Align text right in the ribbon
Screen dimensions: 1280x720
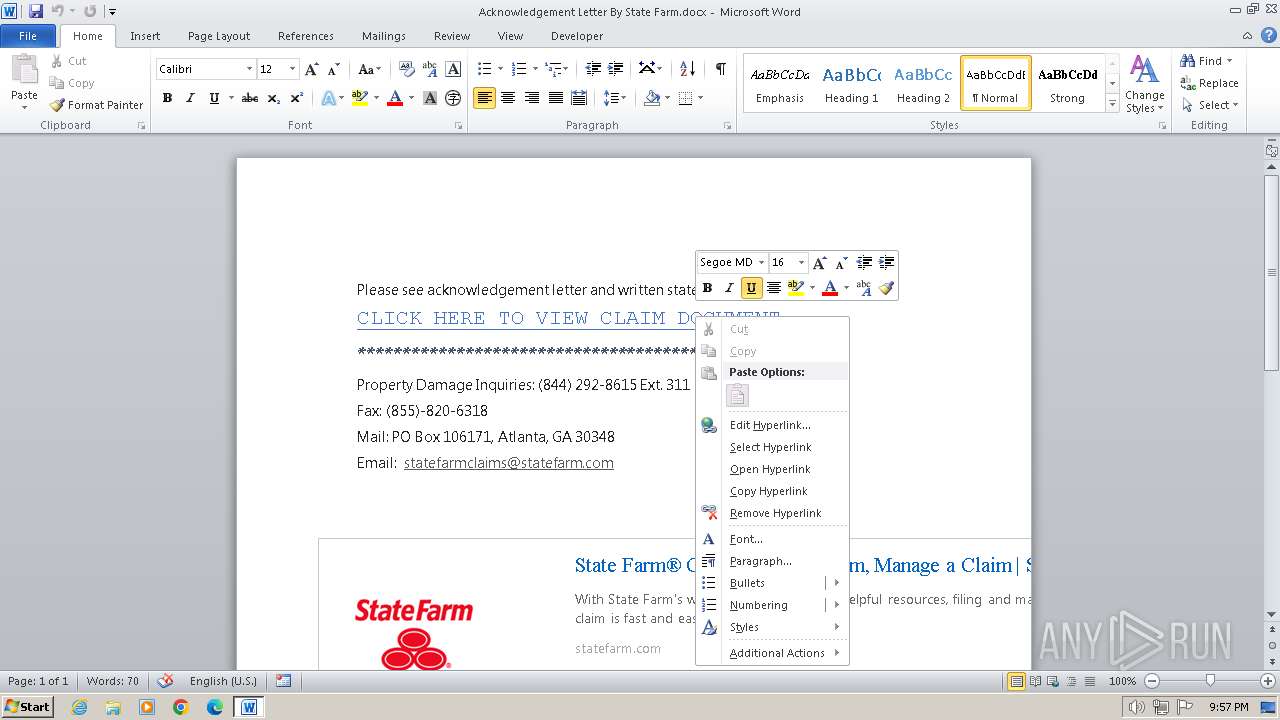click(x=531, y=98)
